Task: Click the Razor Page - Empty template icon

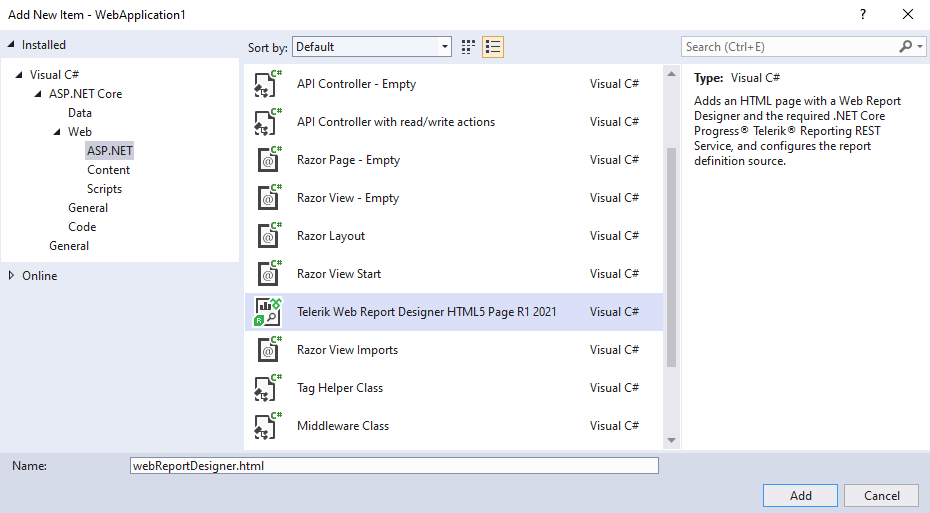Action: click(268, 160)
